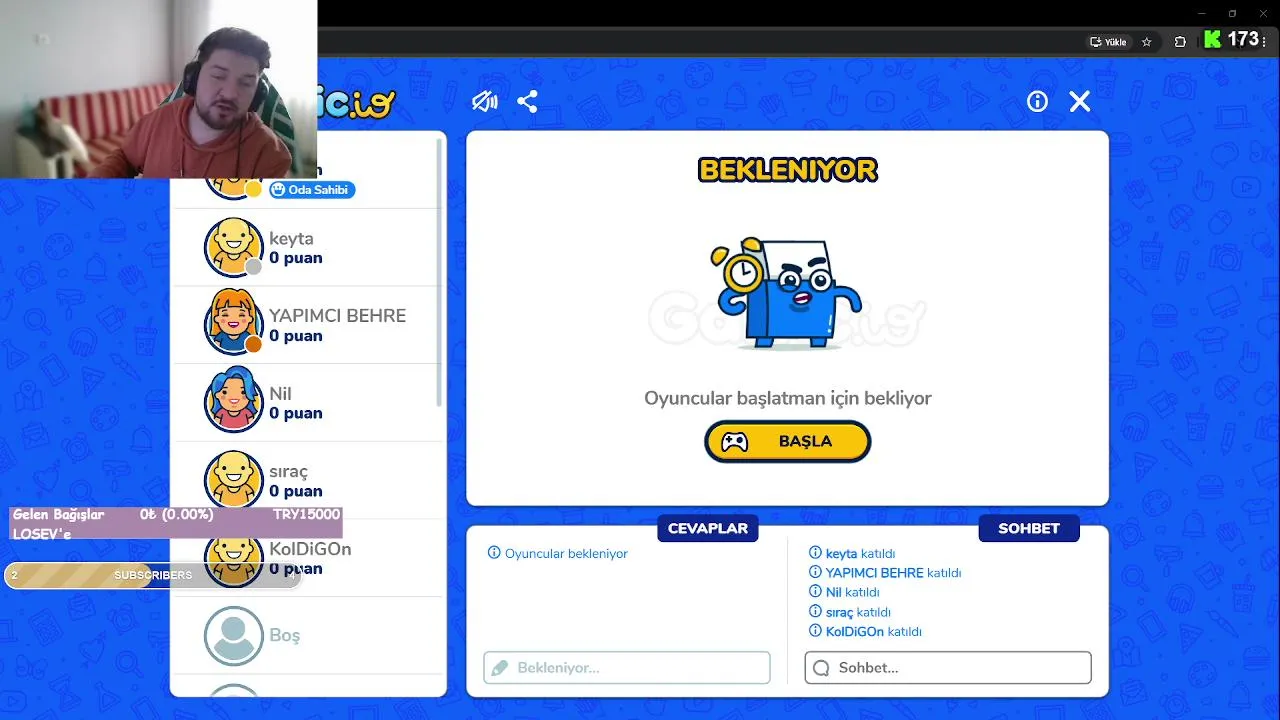Select player name YAPIMCI BEHRE
The height and width of the screenshot is (720, 1280).
point(337,316)
